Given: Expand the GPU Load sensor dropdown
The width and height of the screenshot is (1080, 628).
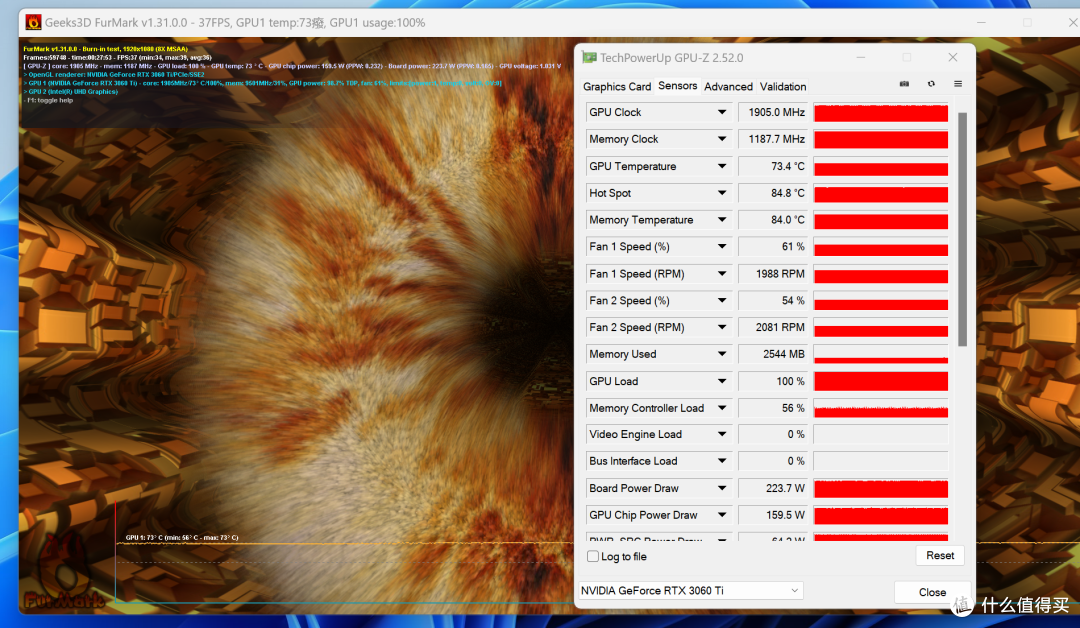Looking at the screenshot, I should click(722, 381).
